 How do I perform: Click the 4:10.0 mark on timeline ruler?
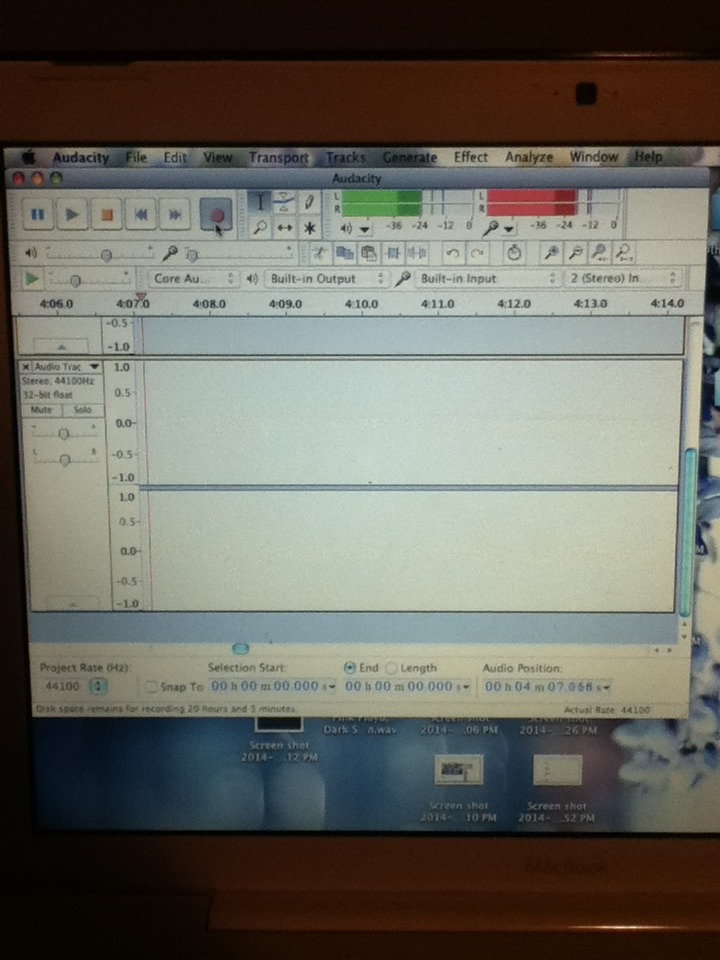point(361,304)
